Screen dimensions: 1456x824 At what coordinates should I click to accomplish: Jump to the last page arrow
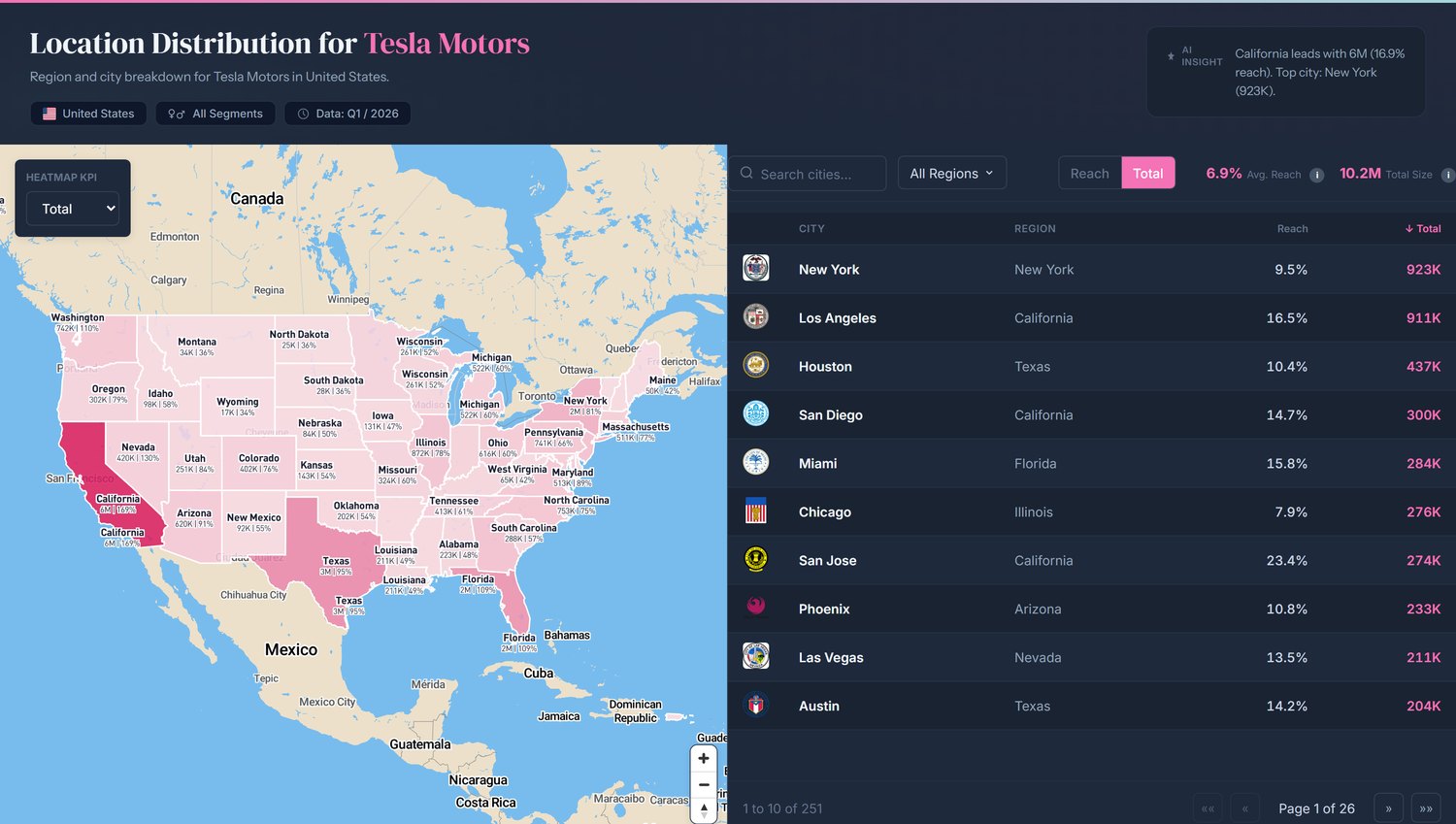click(x=1426, y=808)
